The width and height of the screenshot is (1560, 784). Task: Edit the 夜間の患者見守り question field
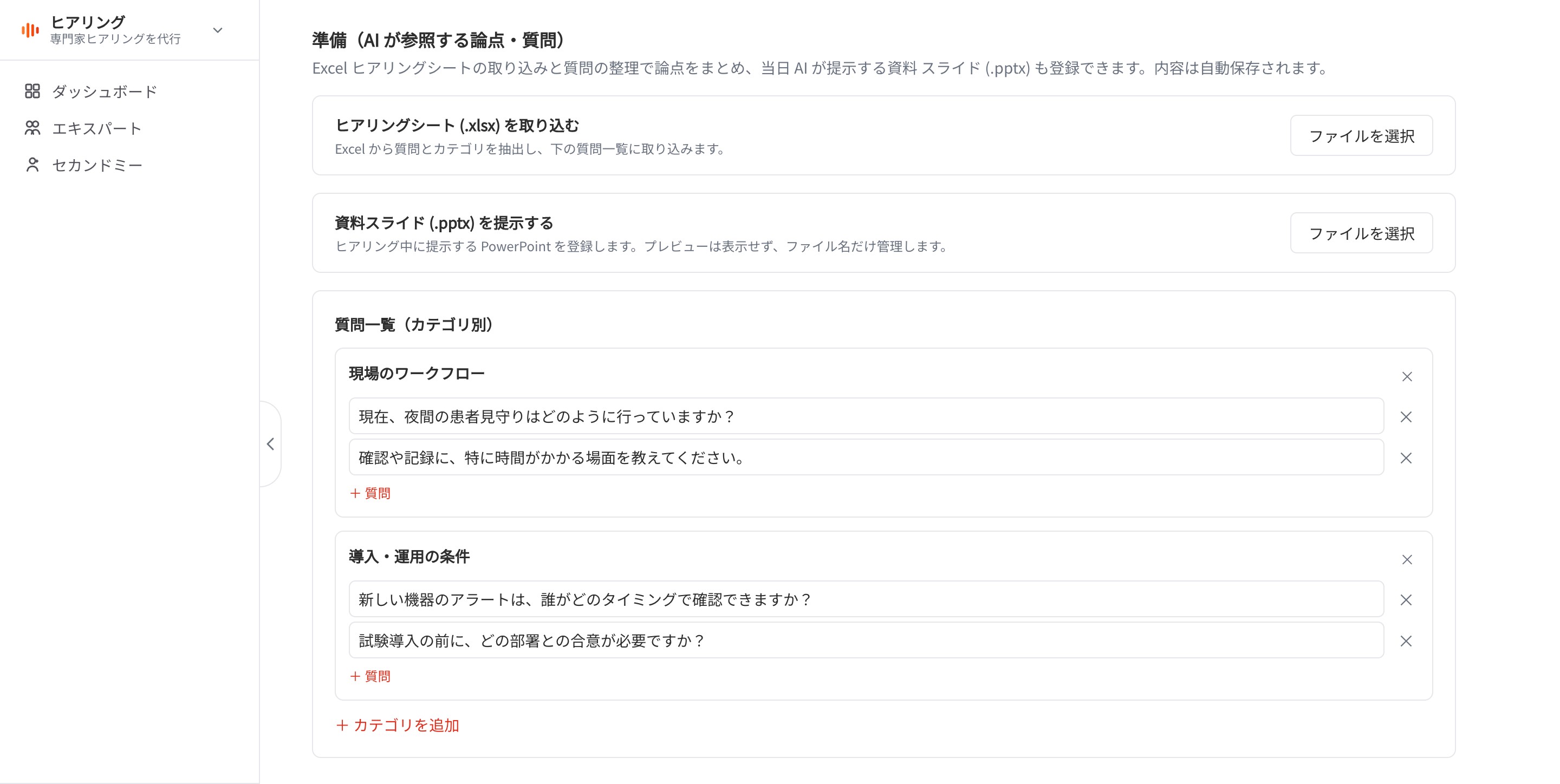pos(866,416)
